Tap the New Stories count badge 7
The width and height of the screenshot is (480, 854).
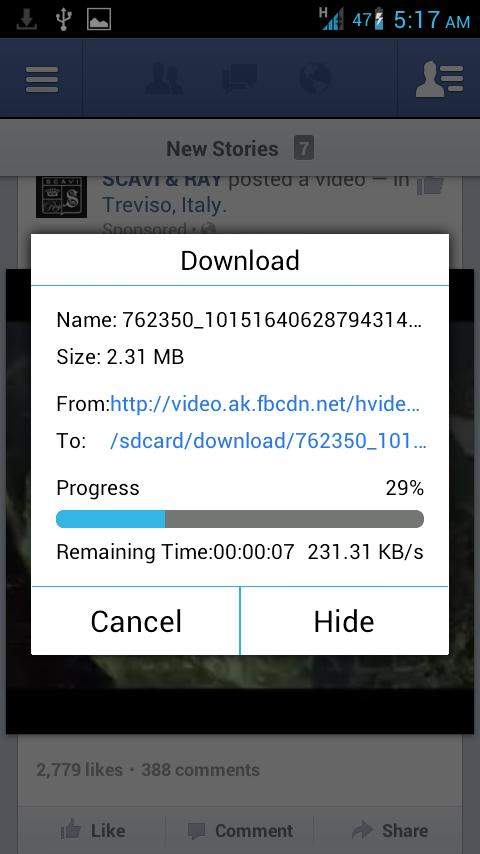click(304, 148)
